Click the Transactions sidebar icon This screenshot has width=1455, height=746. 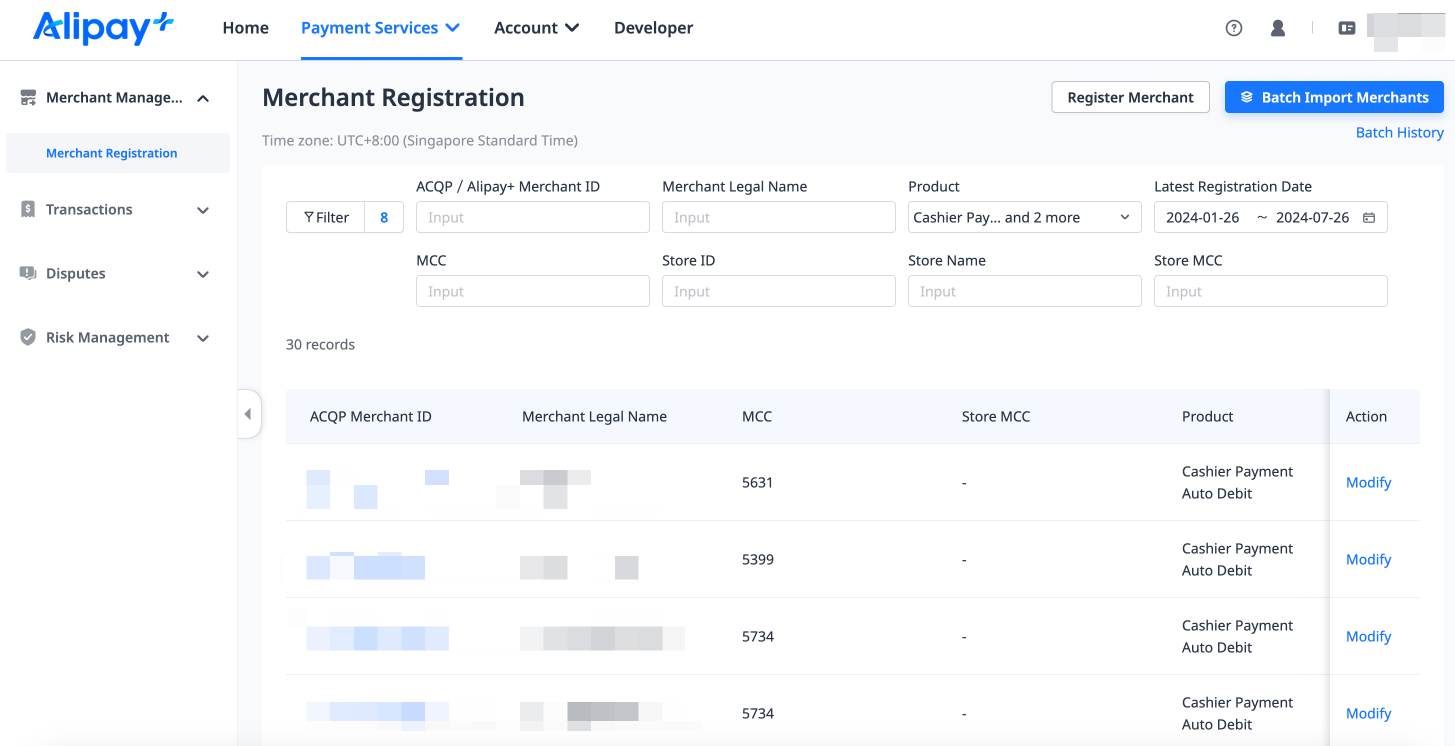[28, 210]
